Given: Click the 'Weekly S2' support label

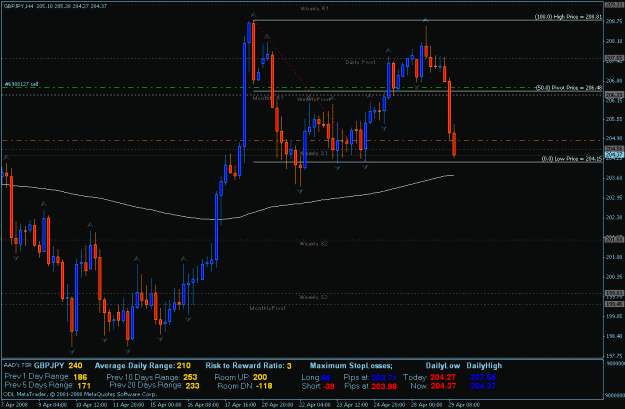Looking at the screenshot, I should pyautogui.click(x=313, y=244).
